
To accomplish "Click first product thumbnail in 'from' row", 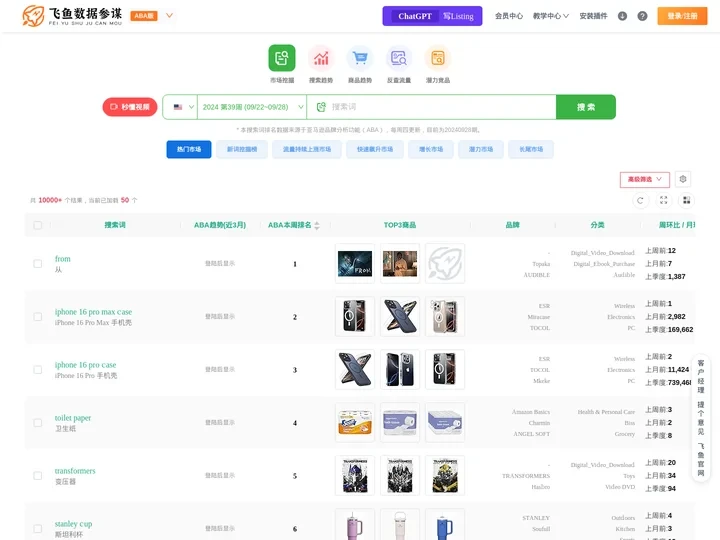I will [355, 264].
